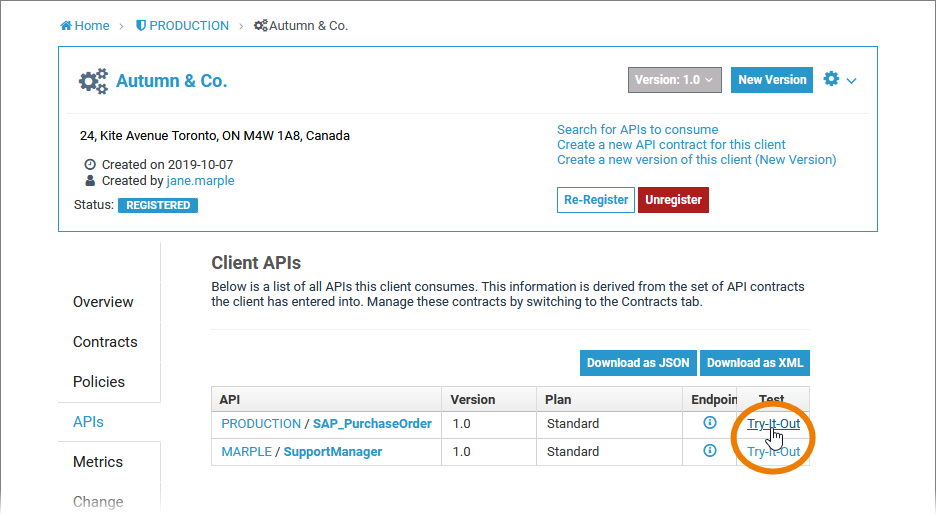
Task: Open the gear settings menu
Action: point(839,79)
